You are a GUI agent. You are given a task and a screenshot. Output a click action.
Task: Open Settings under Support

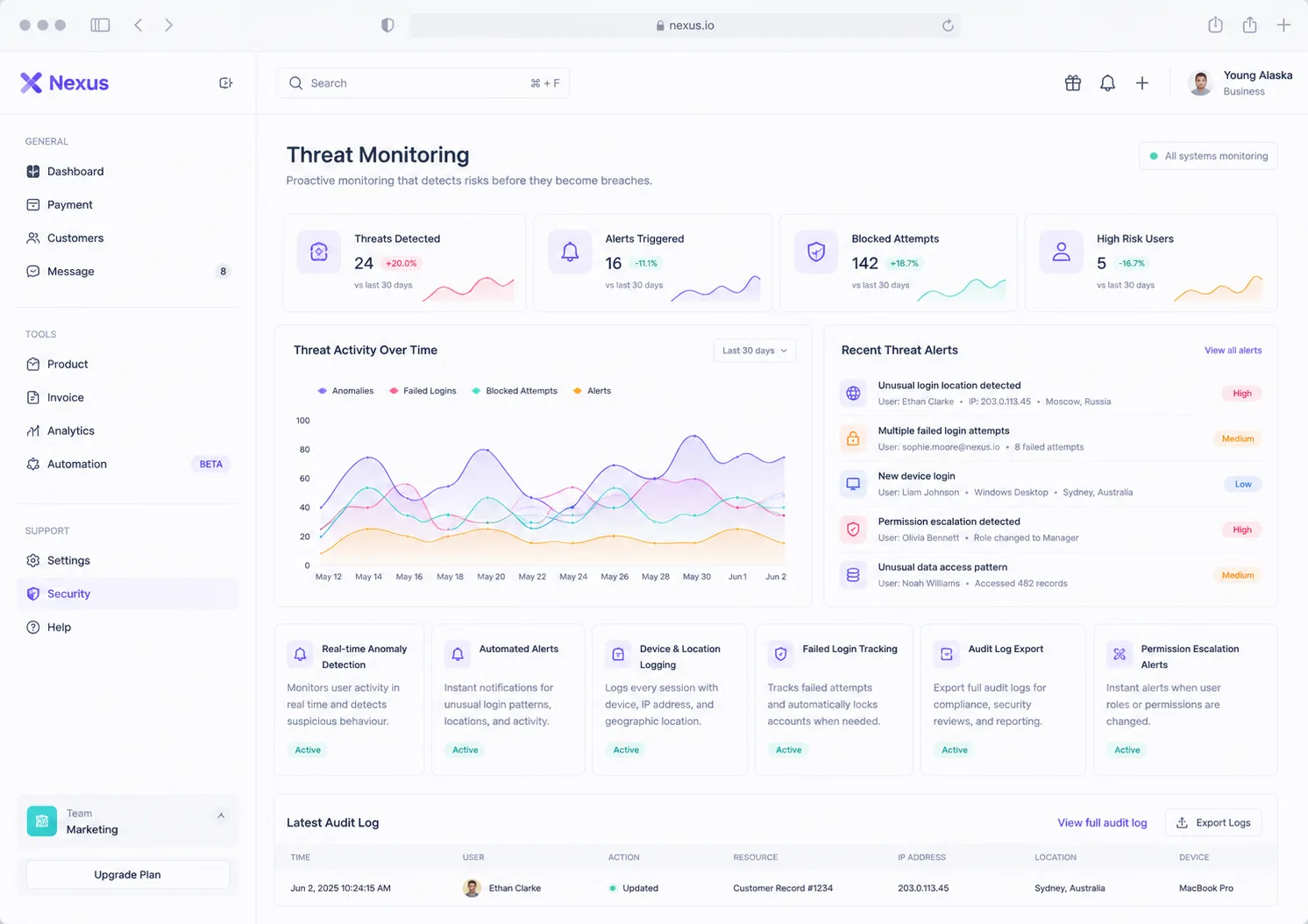[x=128, y=560]
